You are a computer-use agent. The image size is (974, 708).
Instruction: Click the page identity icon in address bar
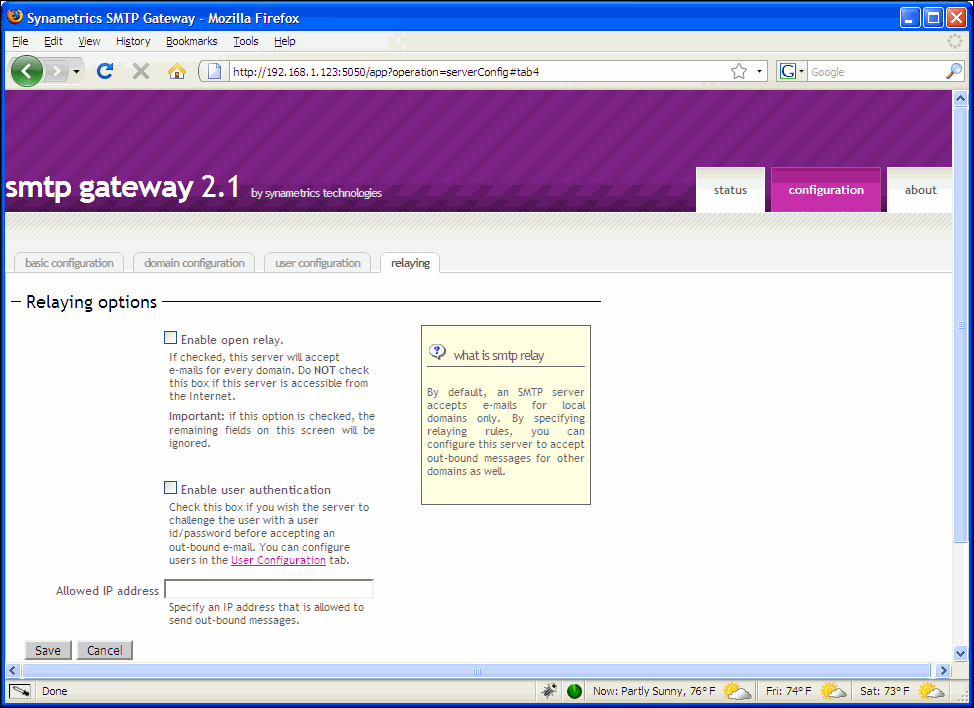(214, 71)
